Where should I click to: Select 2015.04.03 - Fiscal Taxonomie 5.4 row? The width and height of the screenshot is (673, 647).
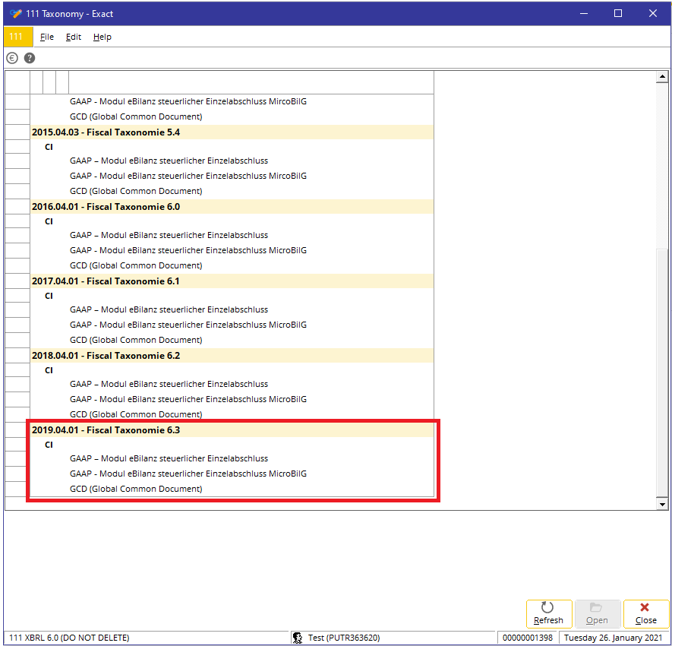coord(232,132)
